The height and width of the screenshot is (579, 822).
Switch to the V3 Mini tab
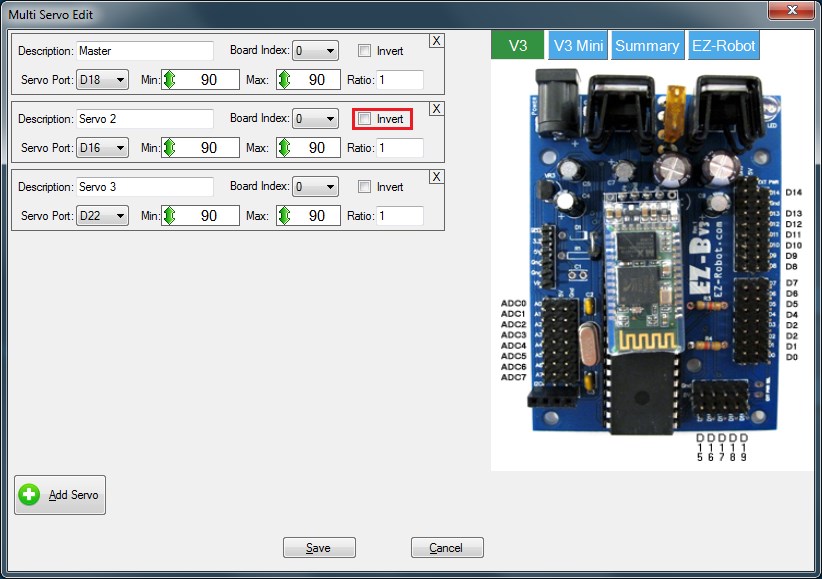pos(578,46)
